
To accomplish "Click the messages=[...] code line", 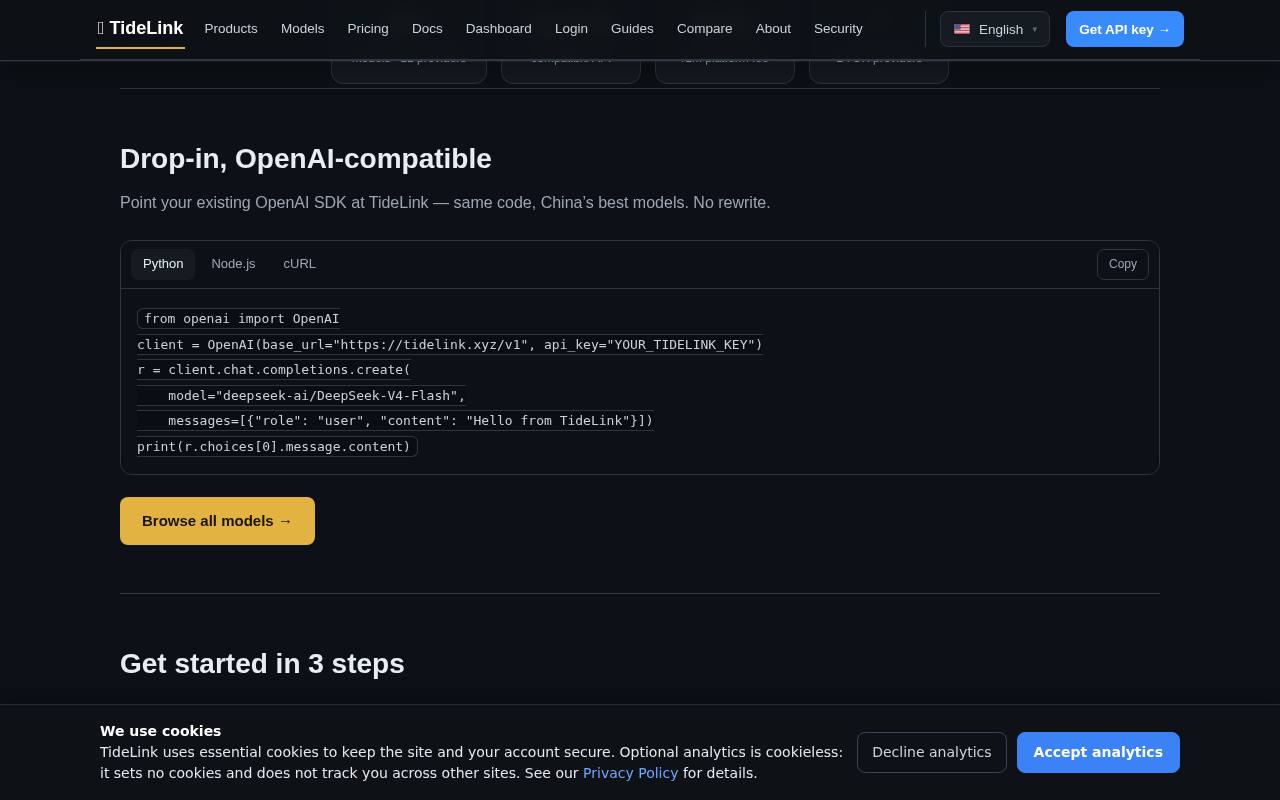I will coord(395,421).
